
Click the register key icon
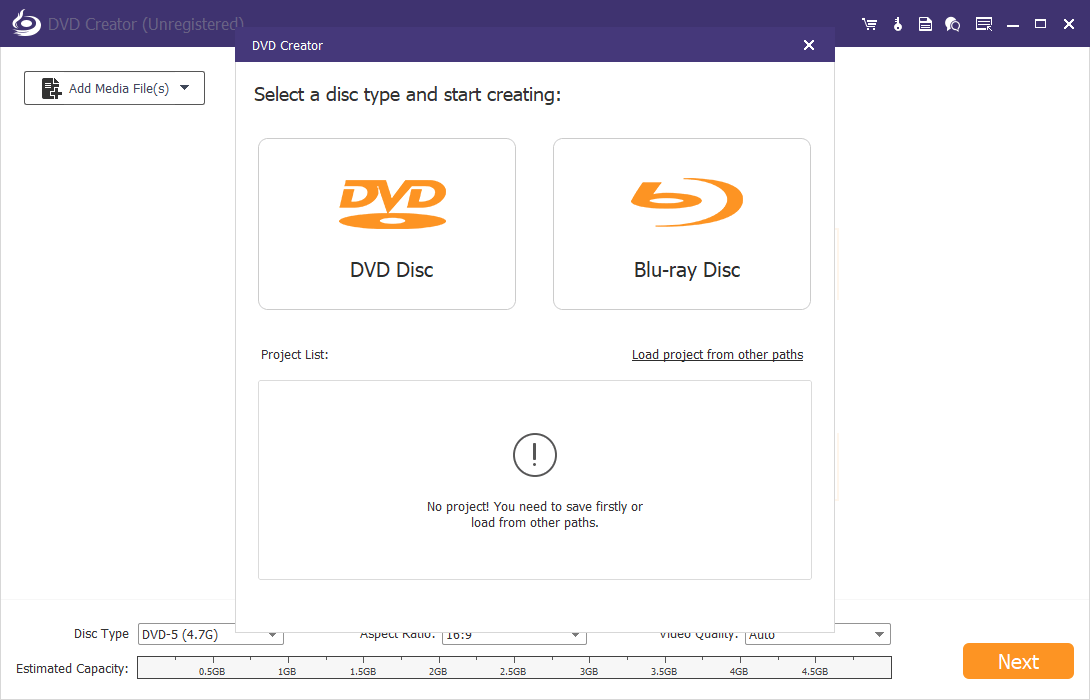(897, 24)
